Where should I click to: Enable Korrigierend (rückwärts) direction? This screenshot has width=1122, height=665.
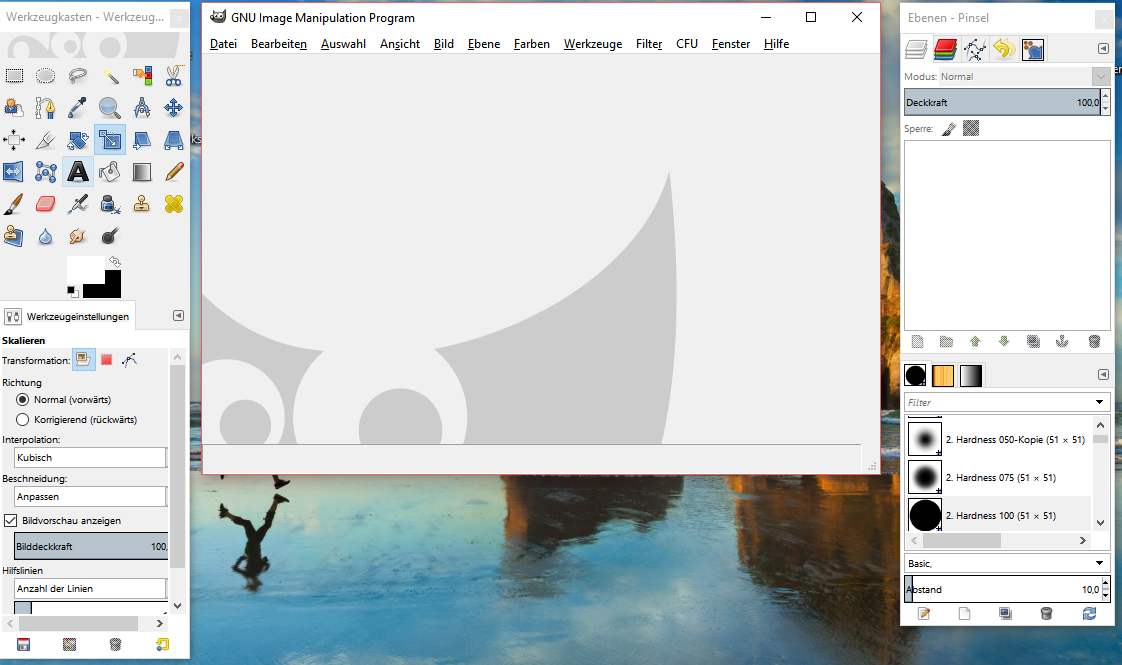coord(23,420)
